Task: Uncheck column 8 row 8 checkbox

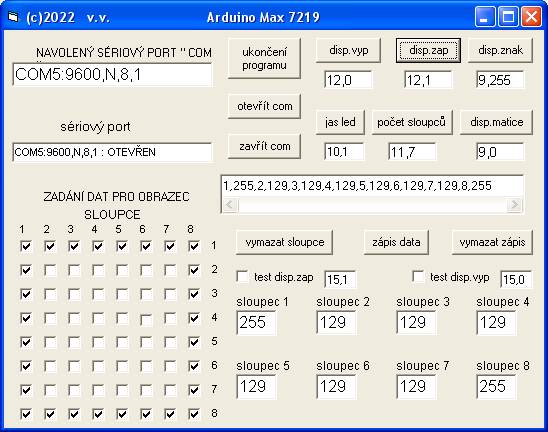Action: 194,414
